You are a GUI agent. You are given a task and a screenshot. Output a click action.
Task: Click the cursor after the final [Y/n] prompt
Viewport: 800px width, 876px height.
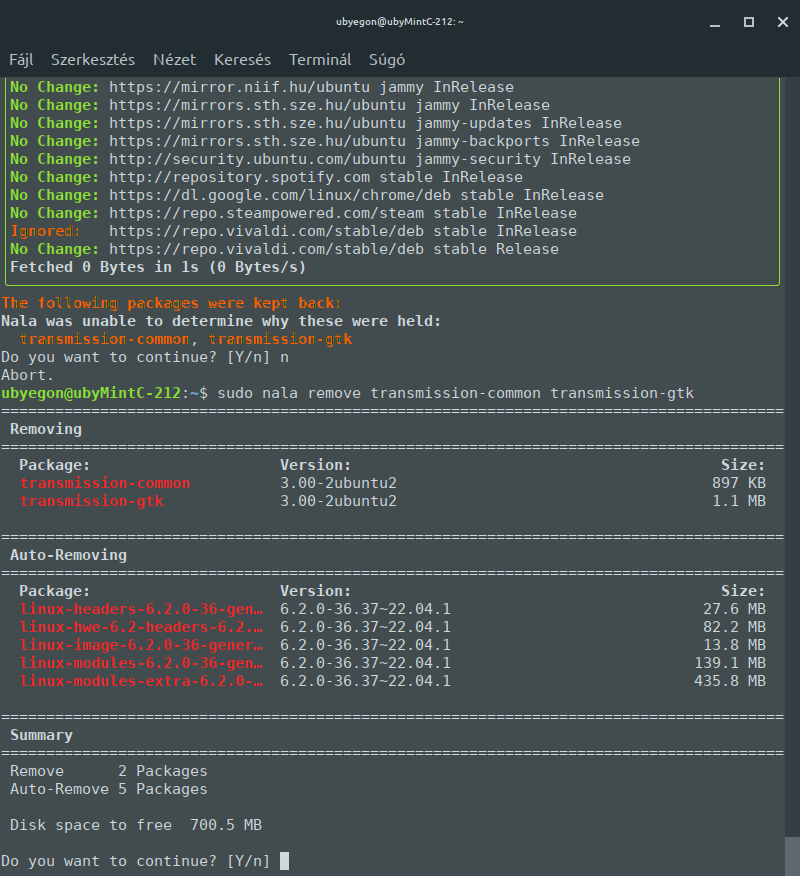(x=284, y=861)
